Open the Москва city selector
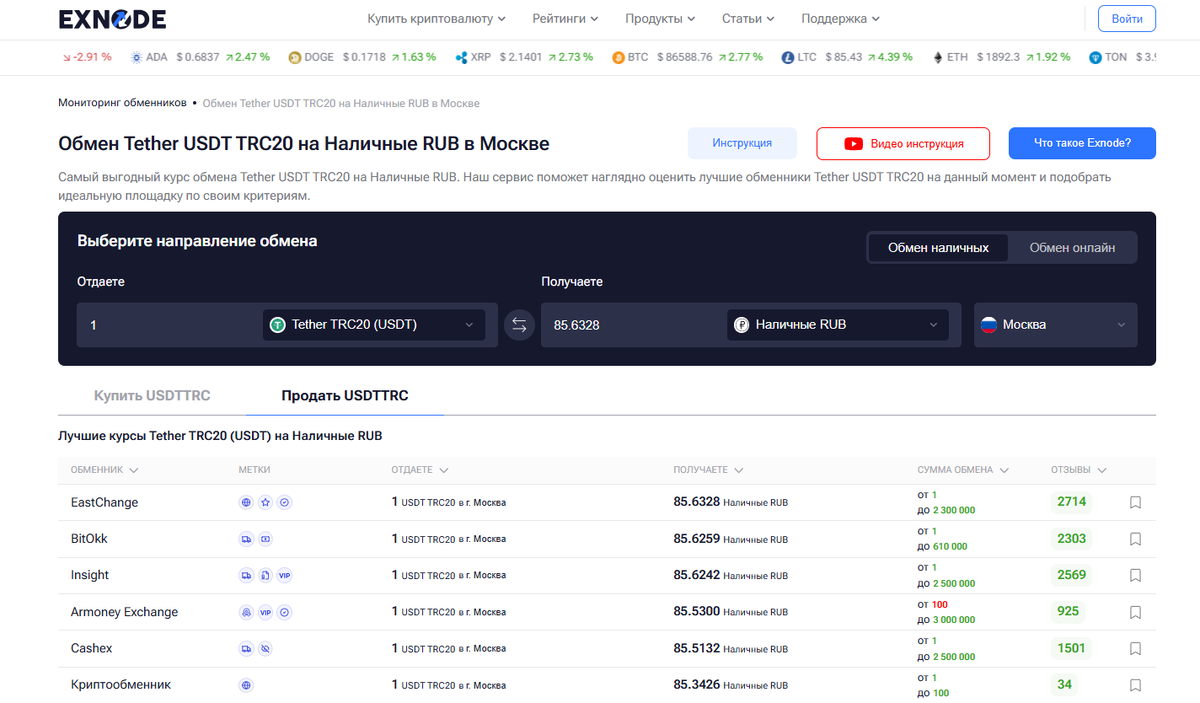 coord(1055,324)
